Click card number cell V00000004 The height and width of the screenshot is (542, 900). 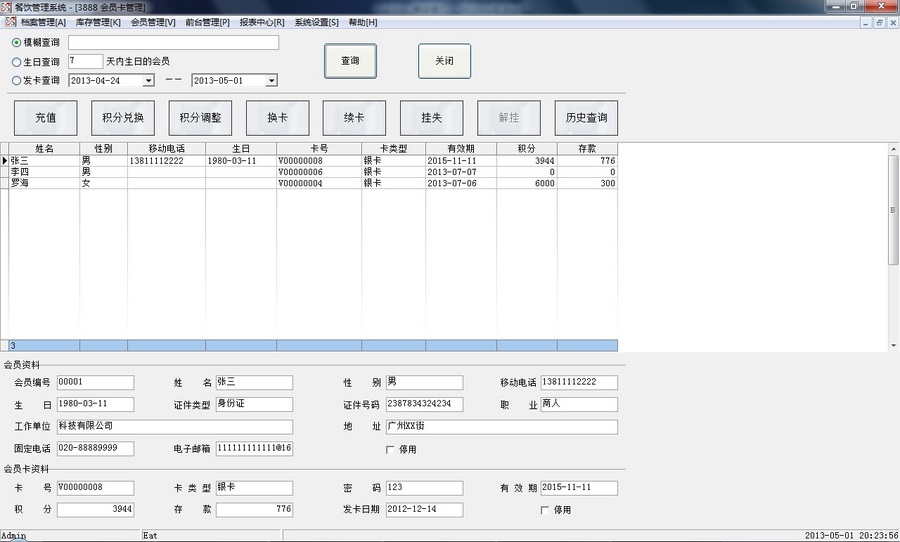click(x=319, y=183)
